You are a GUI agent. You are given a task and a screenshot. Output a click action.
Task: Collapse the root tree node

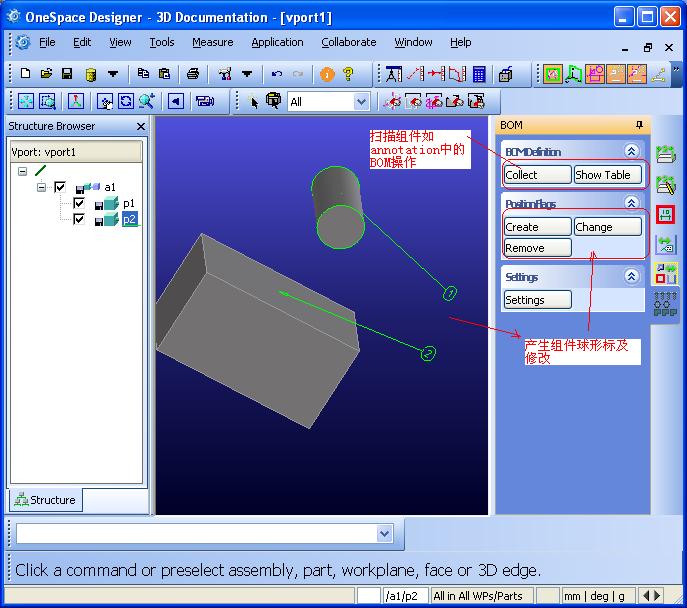point(22,171)
